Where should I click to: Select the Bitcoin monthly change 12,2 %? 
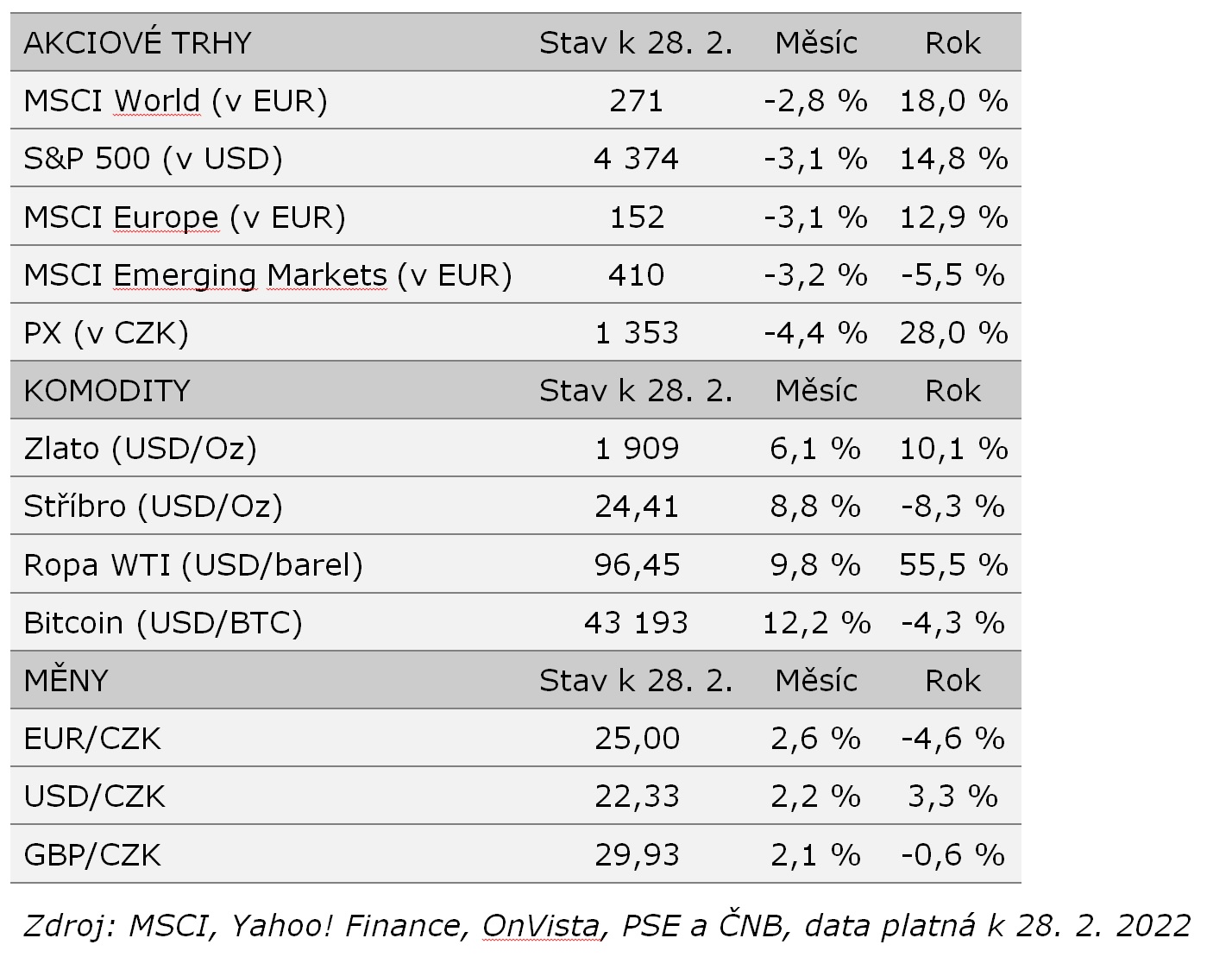[816, 623]
